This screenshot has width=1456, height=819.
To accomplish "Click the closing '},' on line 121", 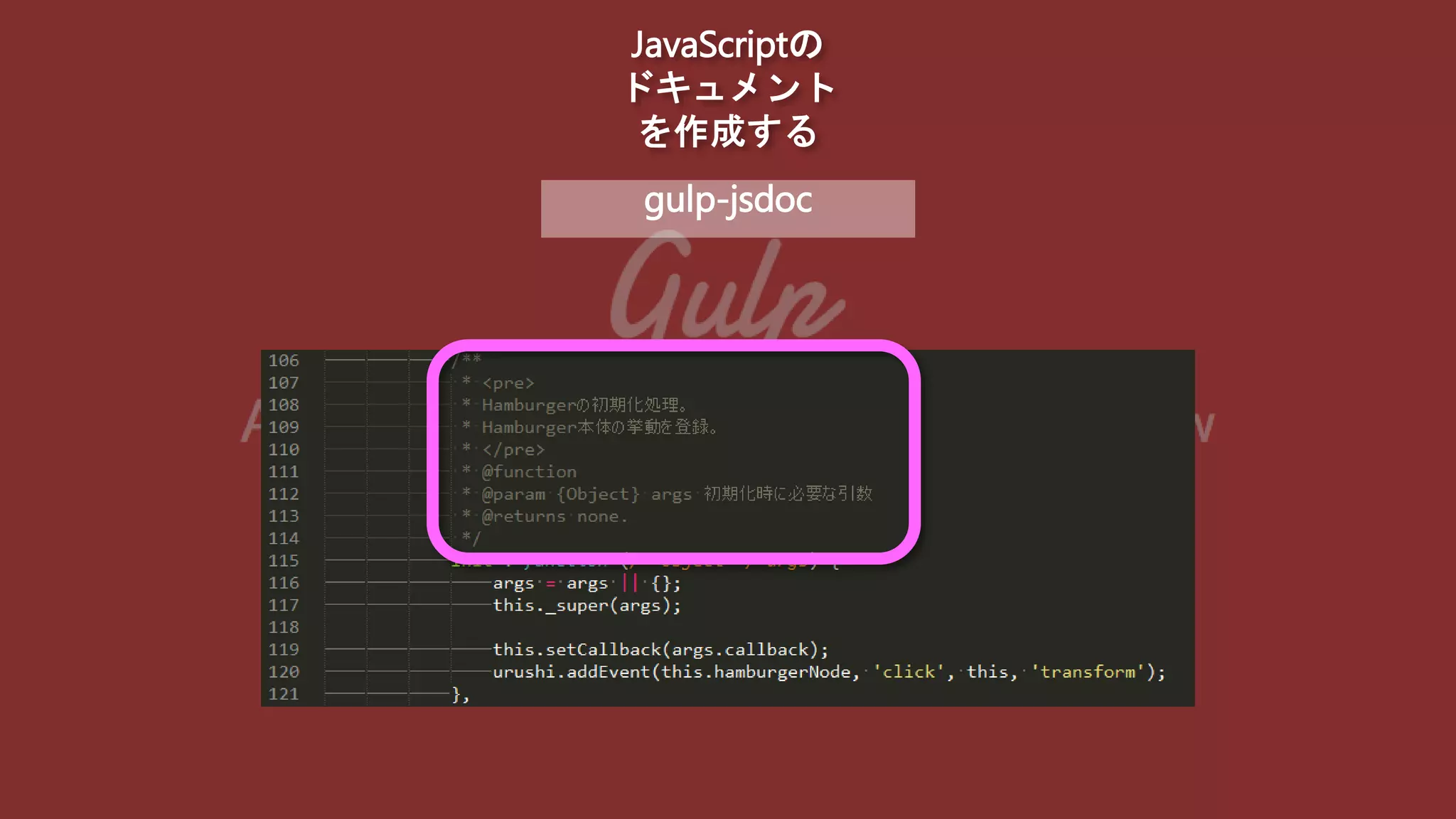I will (461, 695).
